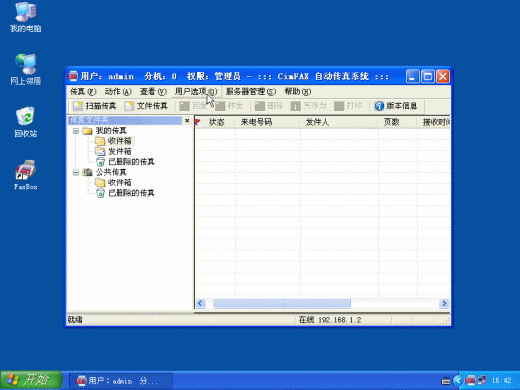Click the 开始 Start button
Image resolution: width=520 pixels, height=390 pixels.
pyautogui.click(x=31, y=380)
